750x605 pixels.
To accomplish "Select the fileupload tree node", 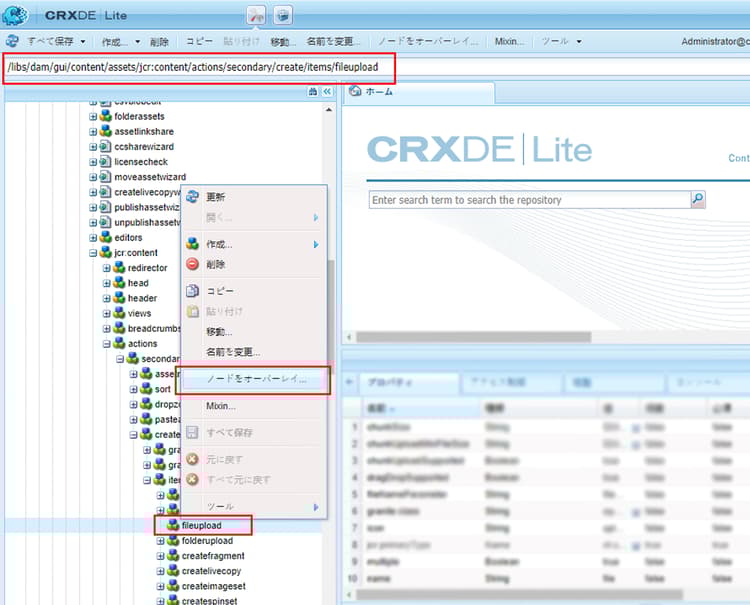I will (x=201, y=525).
